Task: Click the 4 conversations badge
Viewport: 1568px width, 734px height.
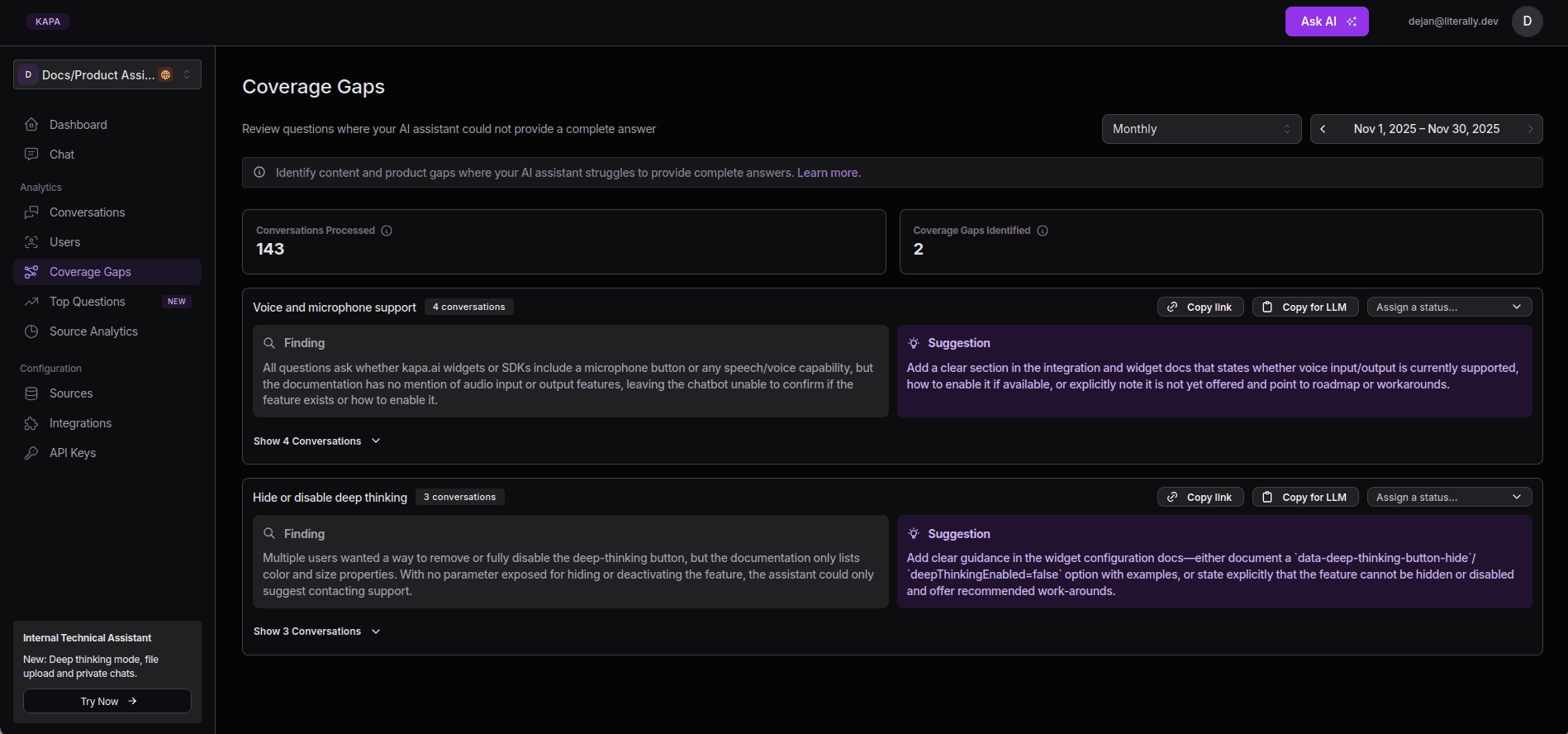Action: [x=469, y=307]
